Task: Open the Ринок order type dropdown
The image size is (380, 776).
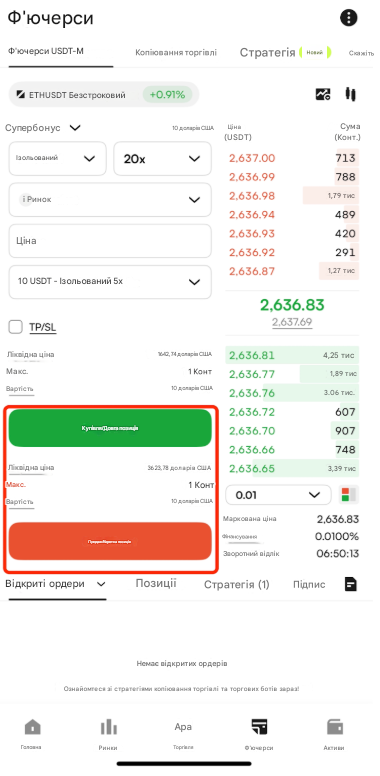Action: (x=110, y=199)
